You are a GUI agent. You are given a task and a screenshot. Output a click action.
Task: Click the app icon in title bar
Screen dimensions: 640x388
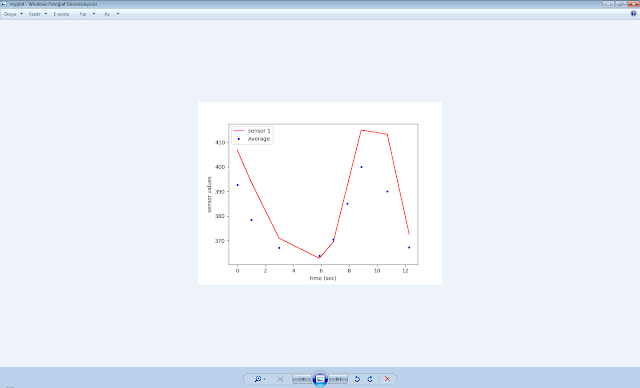(x=4, y=4)
